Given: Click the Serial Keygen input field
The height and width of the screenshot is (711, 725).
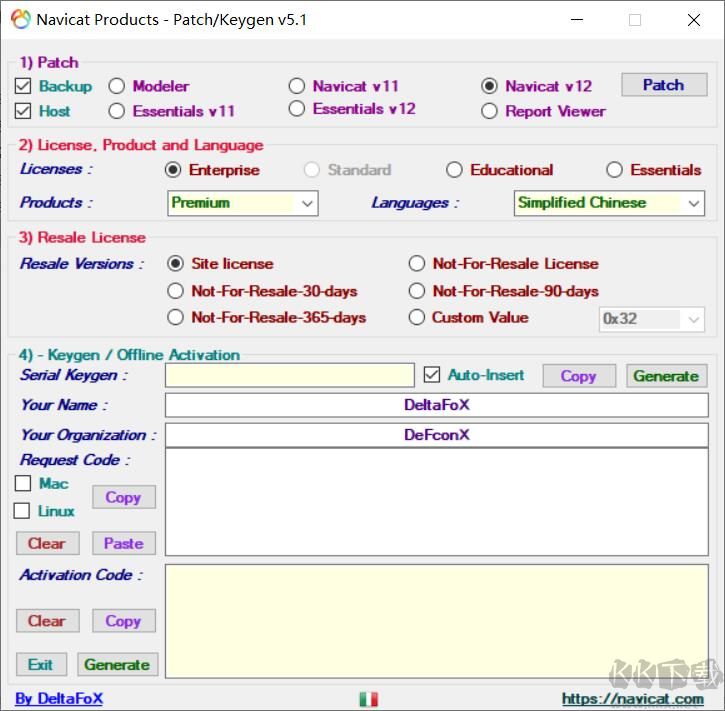Looking at the screenshot, I should tap(289, 375).
